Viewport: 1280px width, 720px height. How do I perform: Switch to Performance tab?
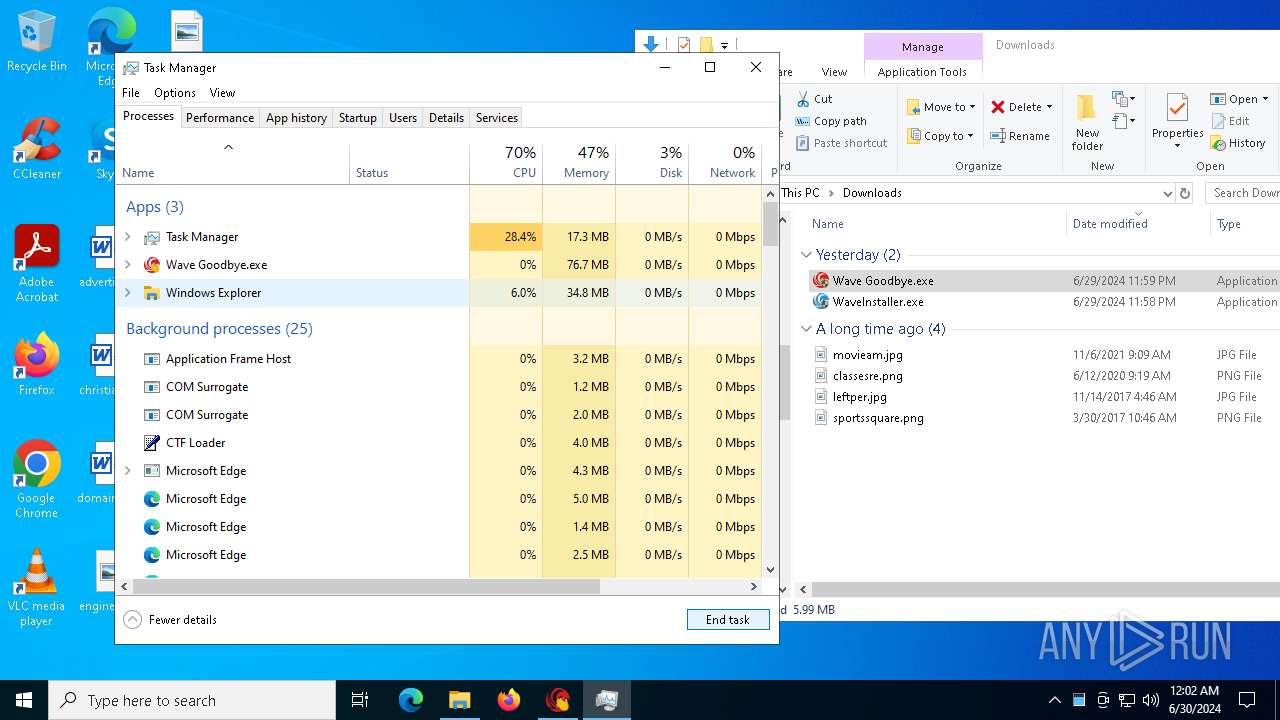(220, 118)
